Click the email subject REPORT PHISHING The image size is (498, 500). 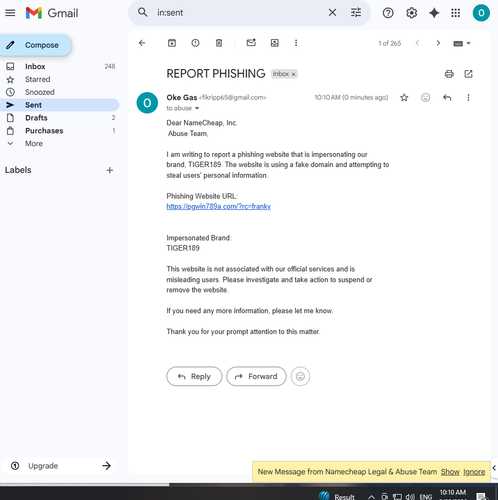216,74
